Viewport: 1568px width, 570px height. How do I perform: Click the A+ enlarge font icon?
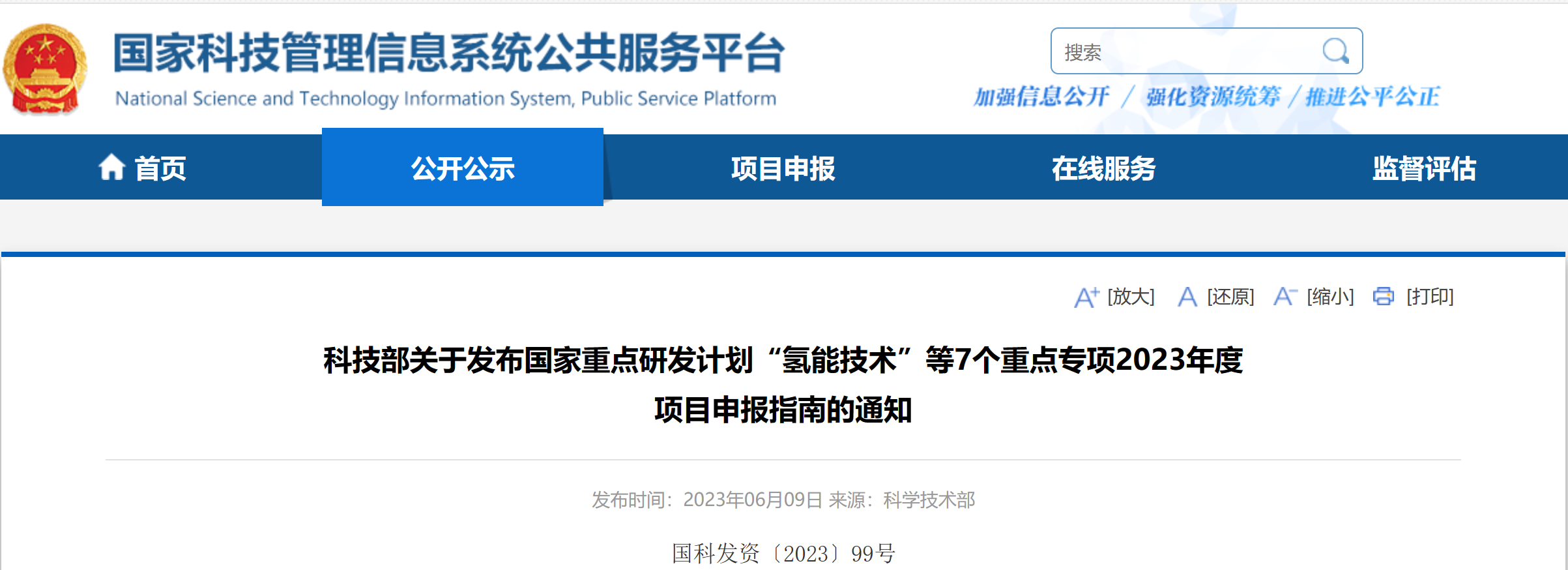[1086, 297]
